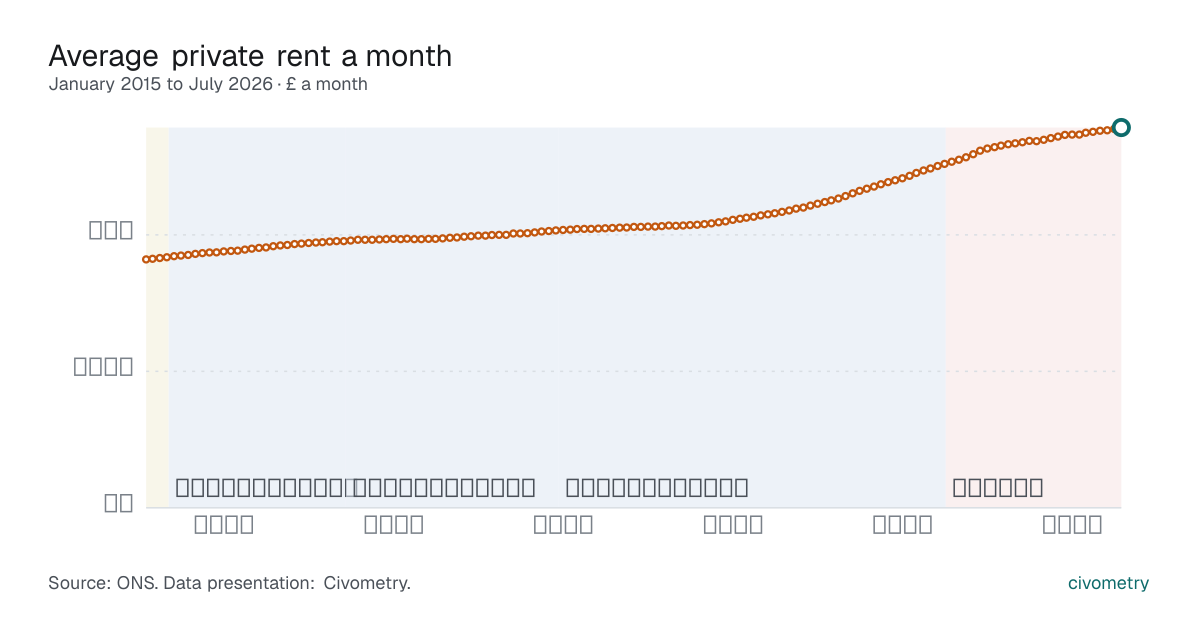Click the civometry logo text
The height and width of the screenshot is (630, 1200).
coord(1108,583)
